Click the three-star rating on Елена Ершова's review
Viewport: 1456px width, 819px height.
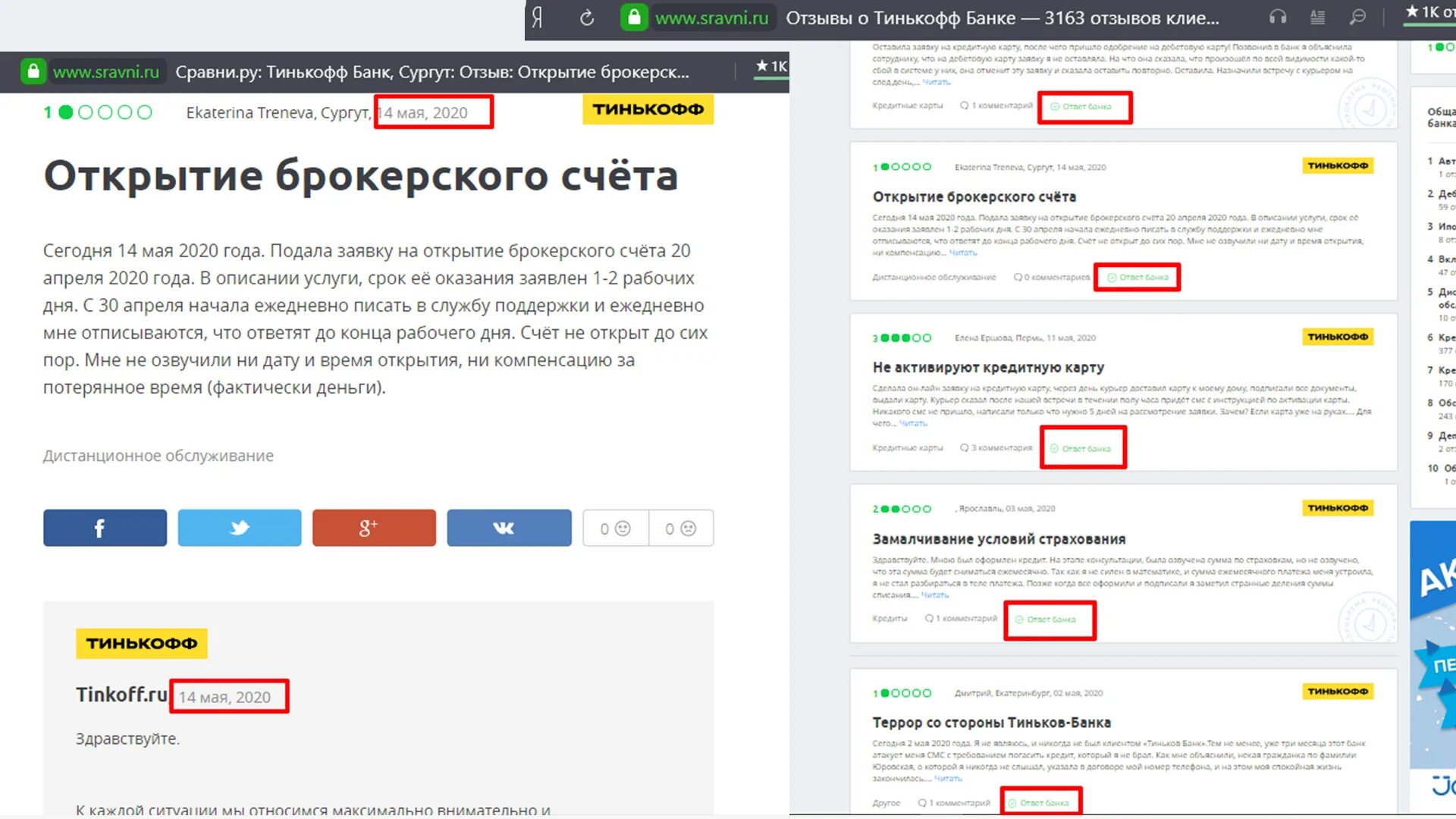(x=902, y=337)
